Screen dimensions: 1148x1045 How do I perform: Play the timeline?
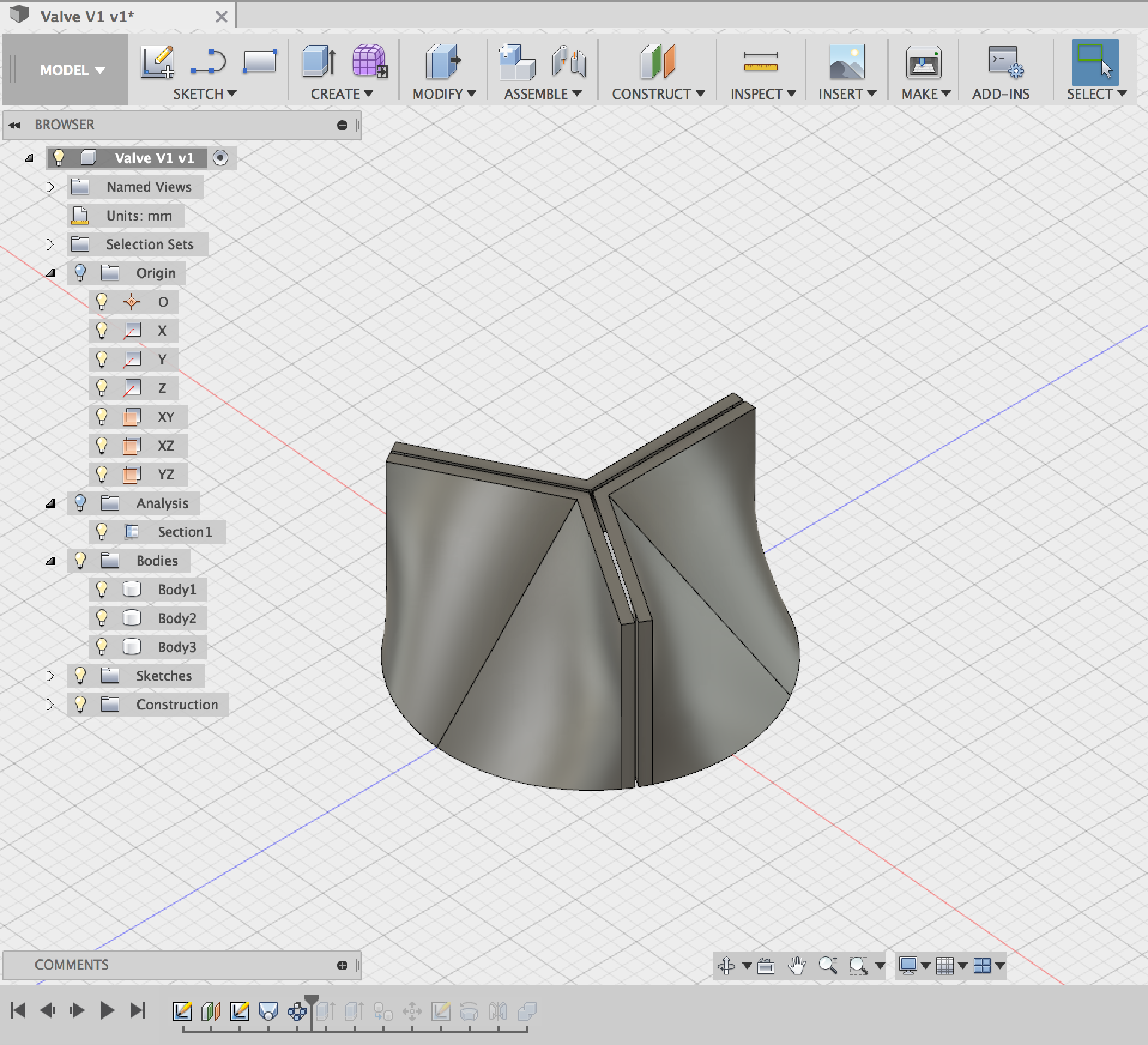click(107, 1011)
